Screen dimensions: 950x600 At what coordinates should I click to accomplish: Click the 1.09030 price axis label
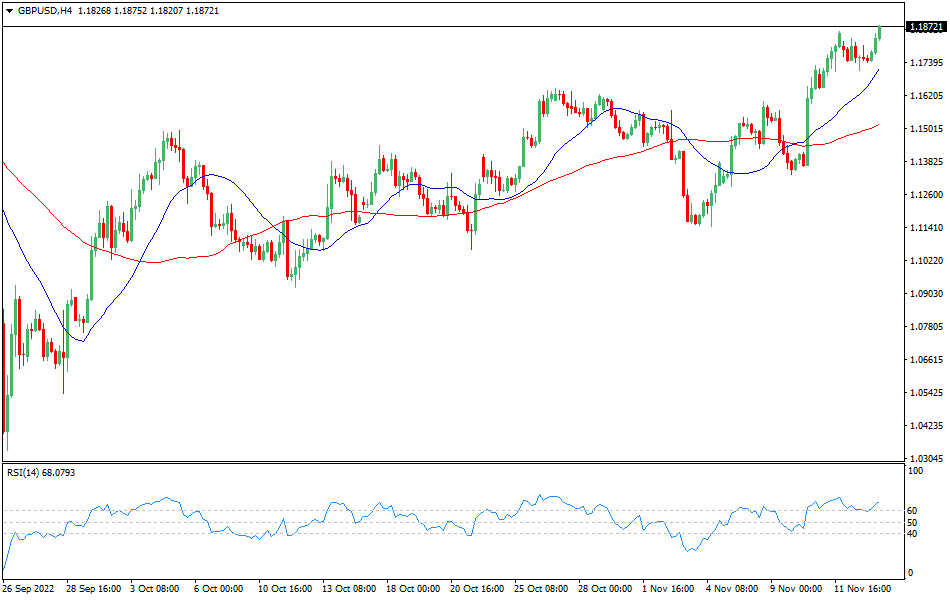(x=925, y=294)
